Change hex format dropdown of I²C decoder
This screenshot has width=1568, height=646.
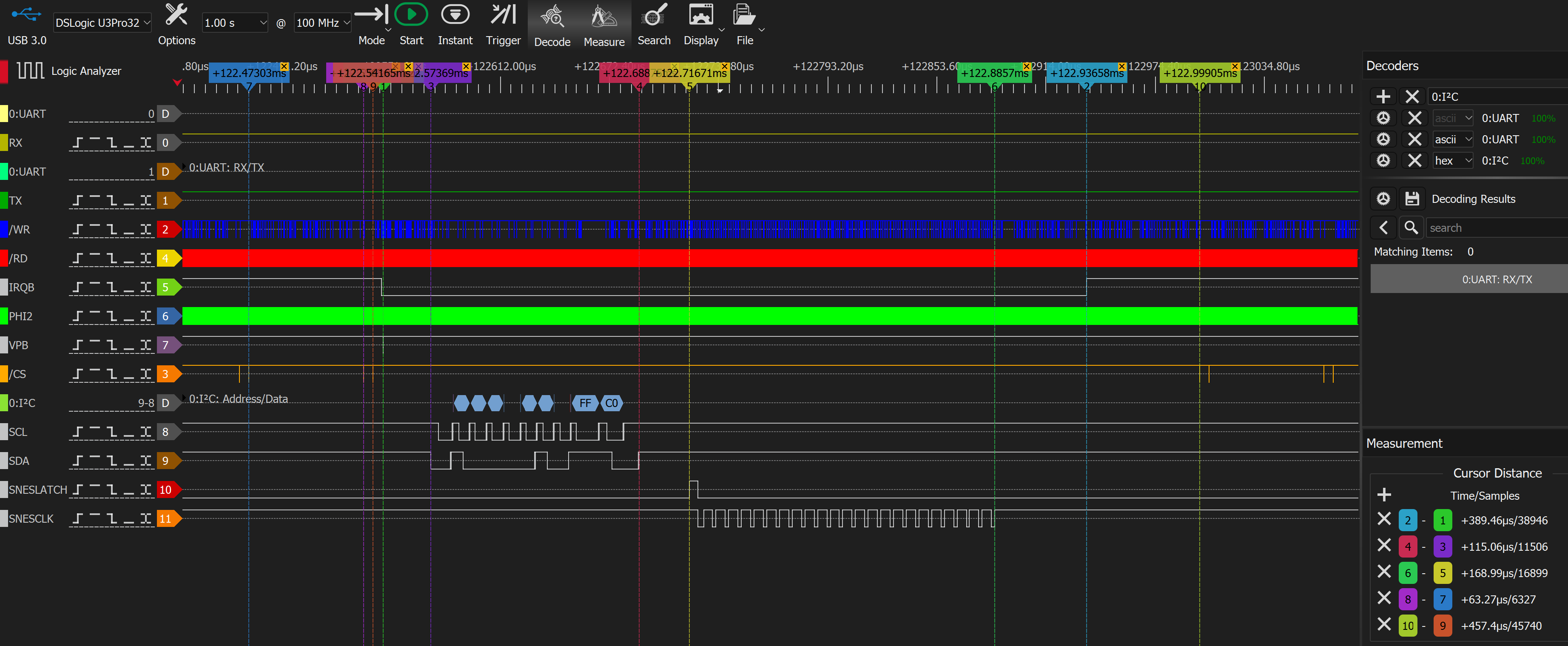click(x=1453, y=161)
